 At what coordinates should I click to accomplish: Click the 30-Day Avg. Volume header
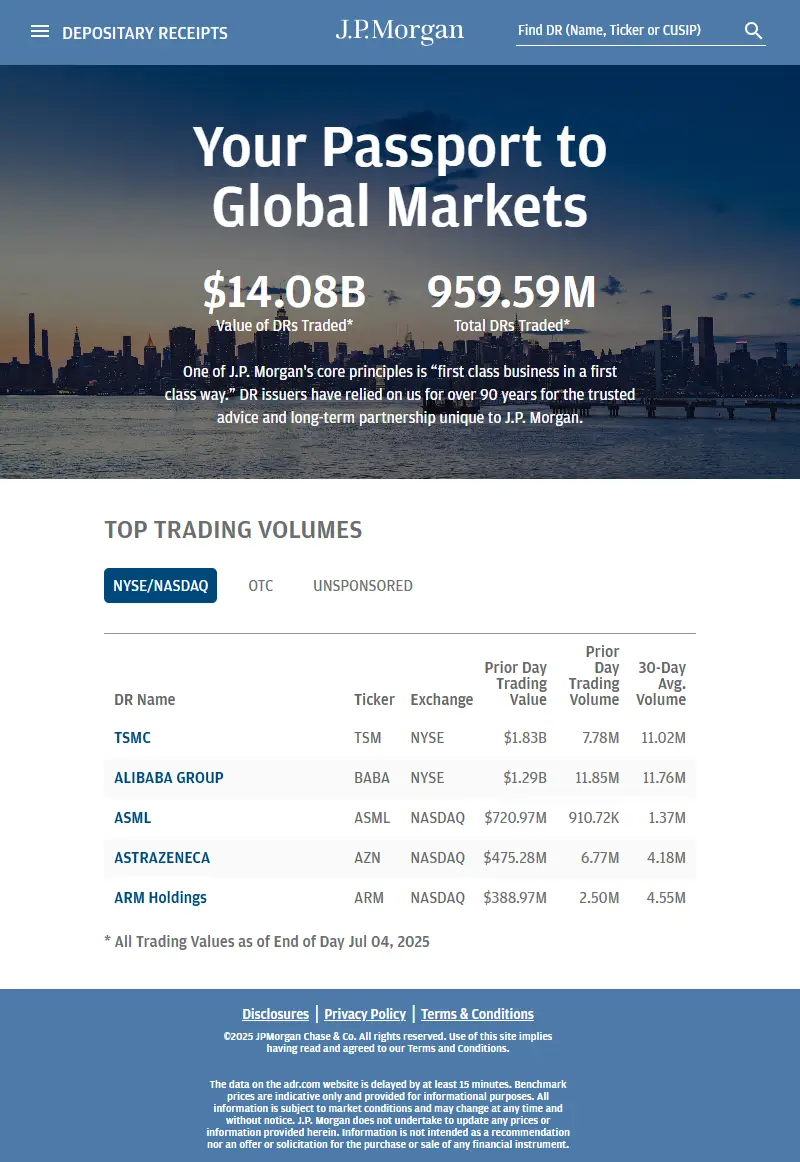click(661, 683)
